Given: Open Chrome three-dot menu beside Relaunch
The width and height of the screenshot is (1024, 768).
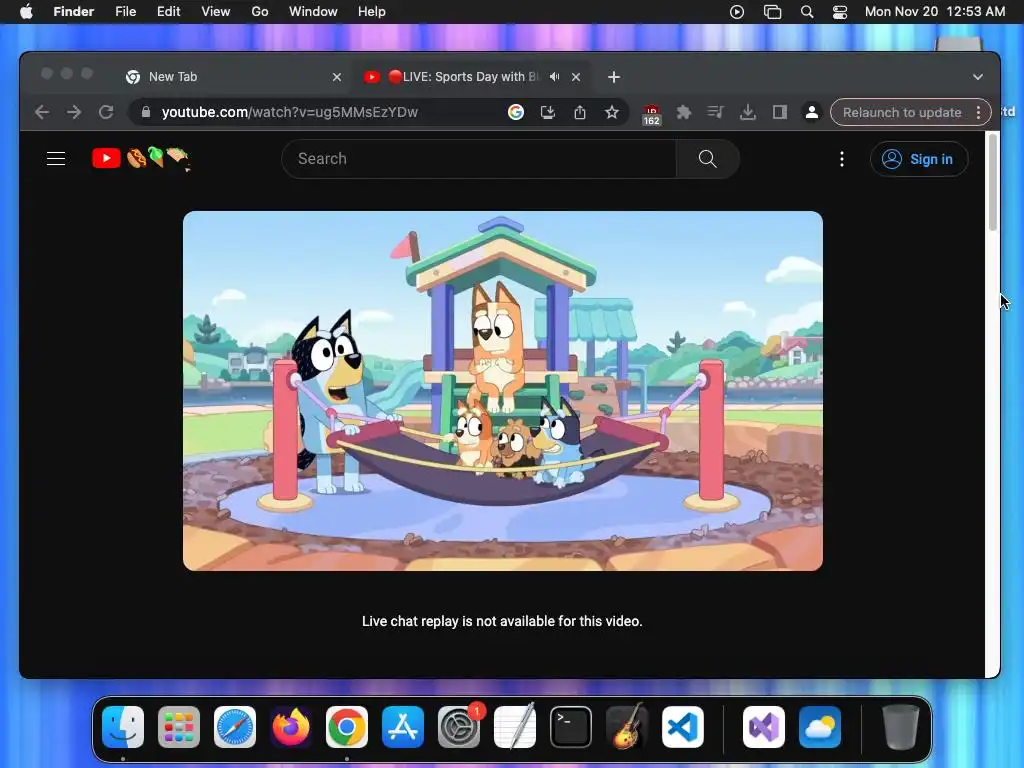Looking at the screenshot, I should [x=978, y=112].
